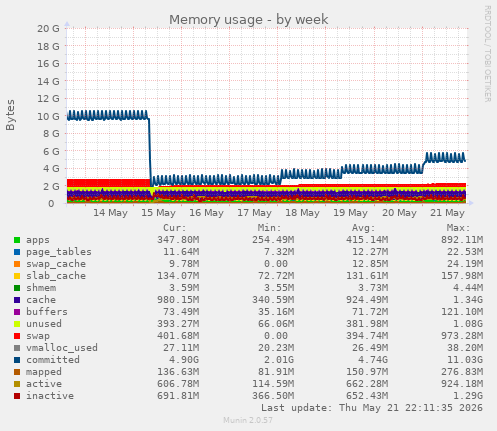This screenshot has height=431, width=497.
Task: Click the 'Avg:' column header
Action: click(x=364, y=228)
